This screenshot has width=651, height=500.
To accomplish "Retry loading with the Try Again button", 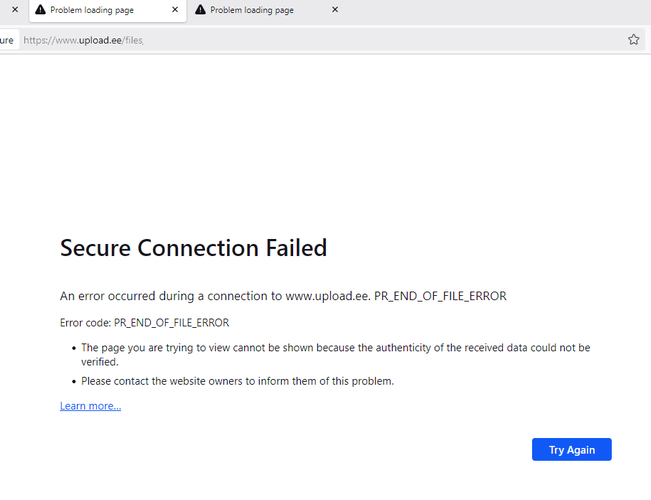I will coord(572,449).
